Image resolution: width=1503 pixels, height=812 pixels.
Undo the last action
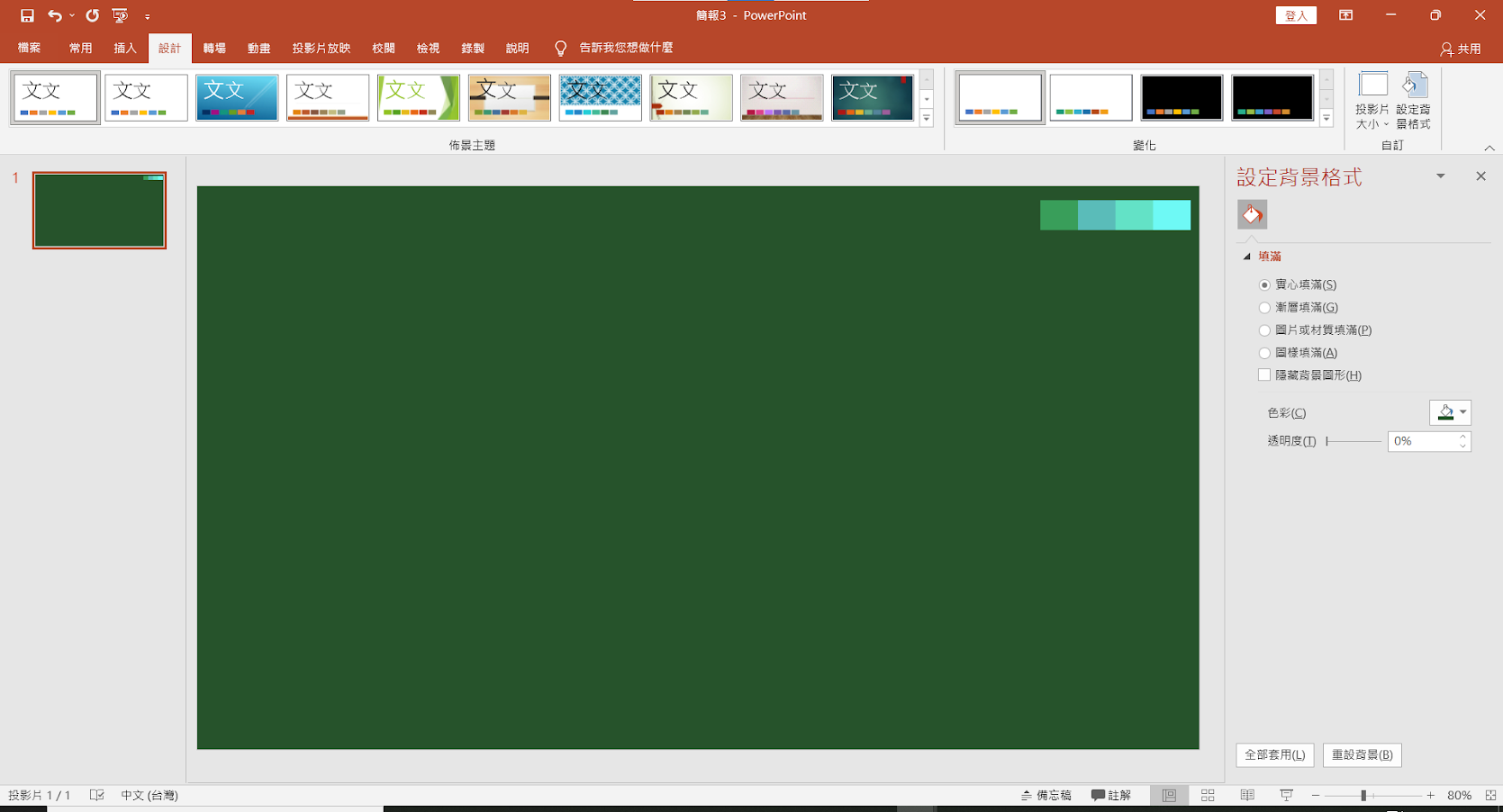click(55, 15)
